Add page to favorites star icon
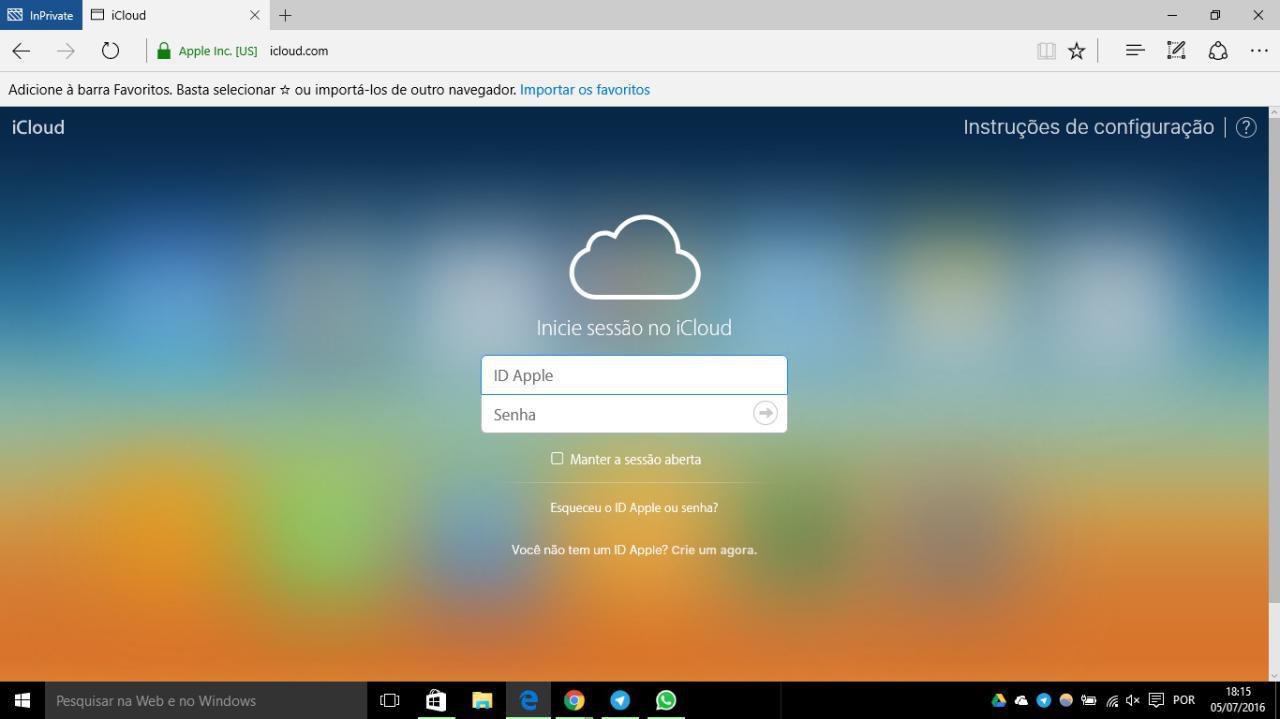This screenshot has height=719, width=1280. pos(1076,51)
